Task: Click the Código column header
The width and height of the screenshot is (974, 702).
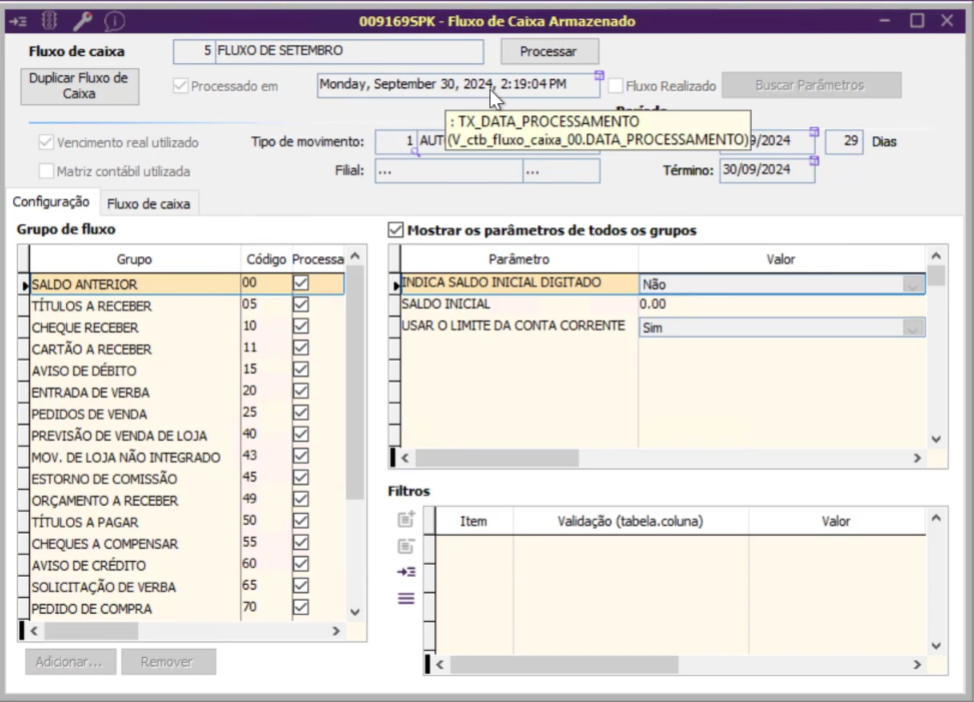Action: (x=266, y=259)
